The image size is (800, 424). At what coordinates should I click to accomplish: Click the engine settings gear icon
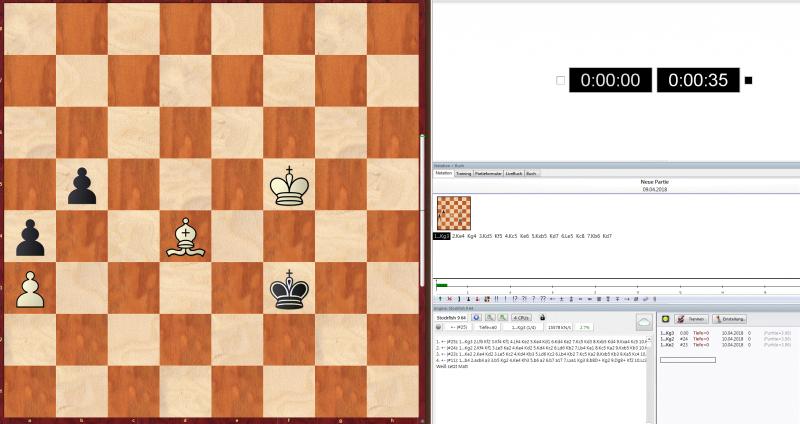(476, 318)
